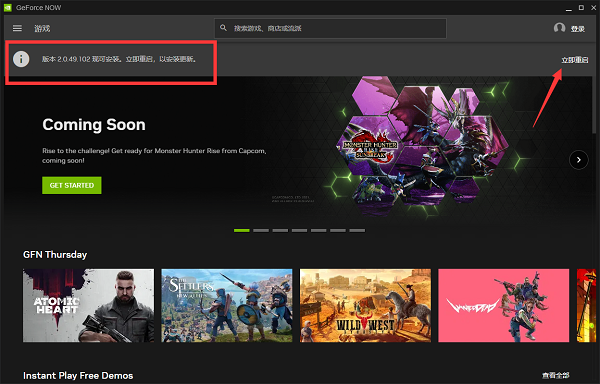
Task: Open The Settlers New Allies tile
Action: coord(227,305)
